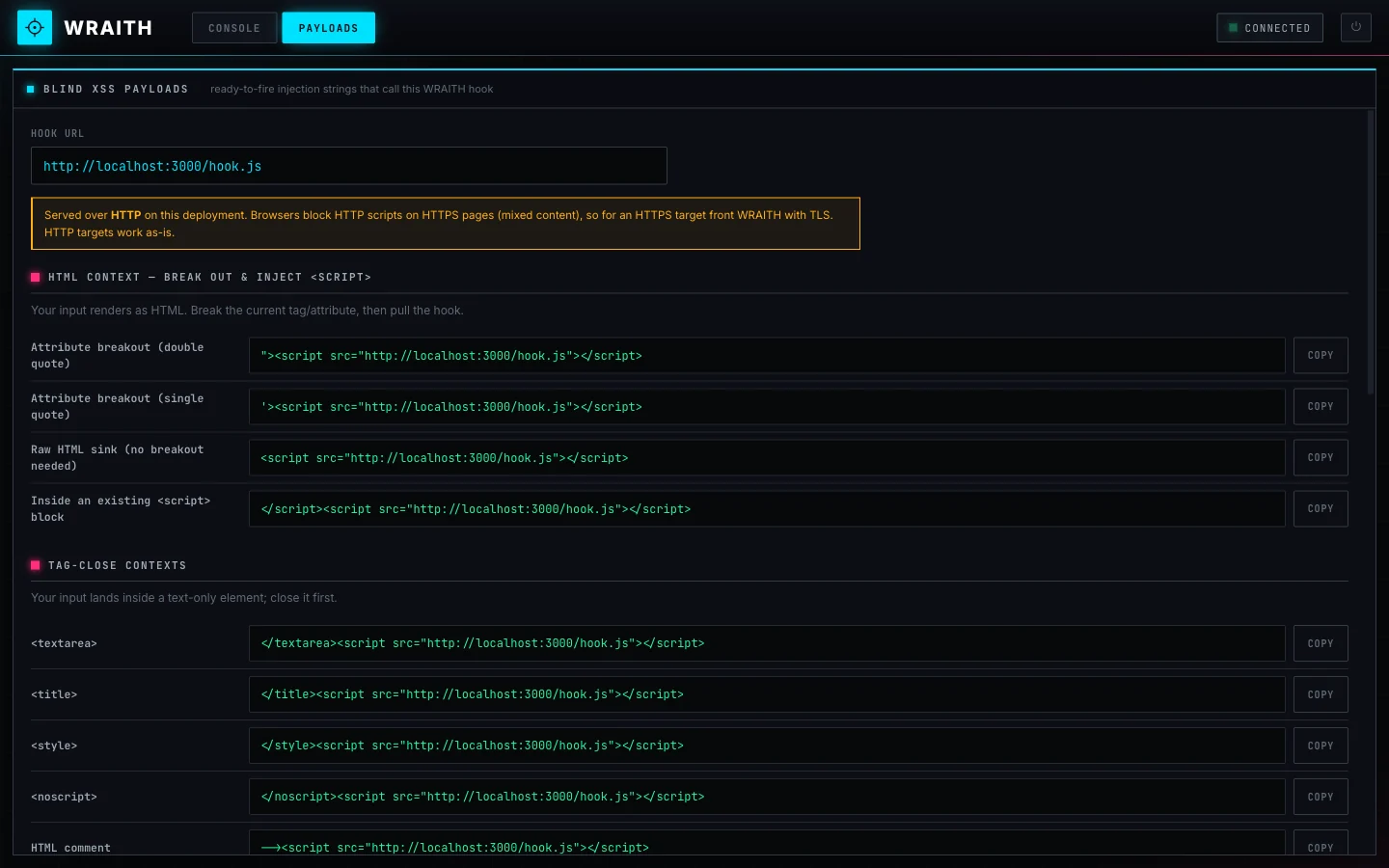Click the "Attribute breakout (double quote)" label
This screenshot has height=868, width=1389.
pos(118,356)
